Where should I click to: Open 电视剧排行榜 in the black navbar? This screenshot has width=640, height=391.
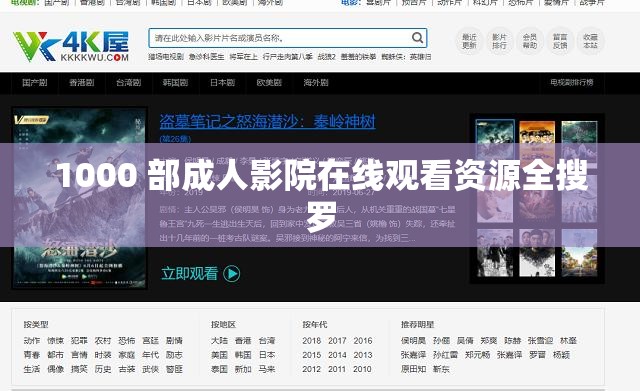click(x=571, y=82)
